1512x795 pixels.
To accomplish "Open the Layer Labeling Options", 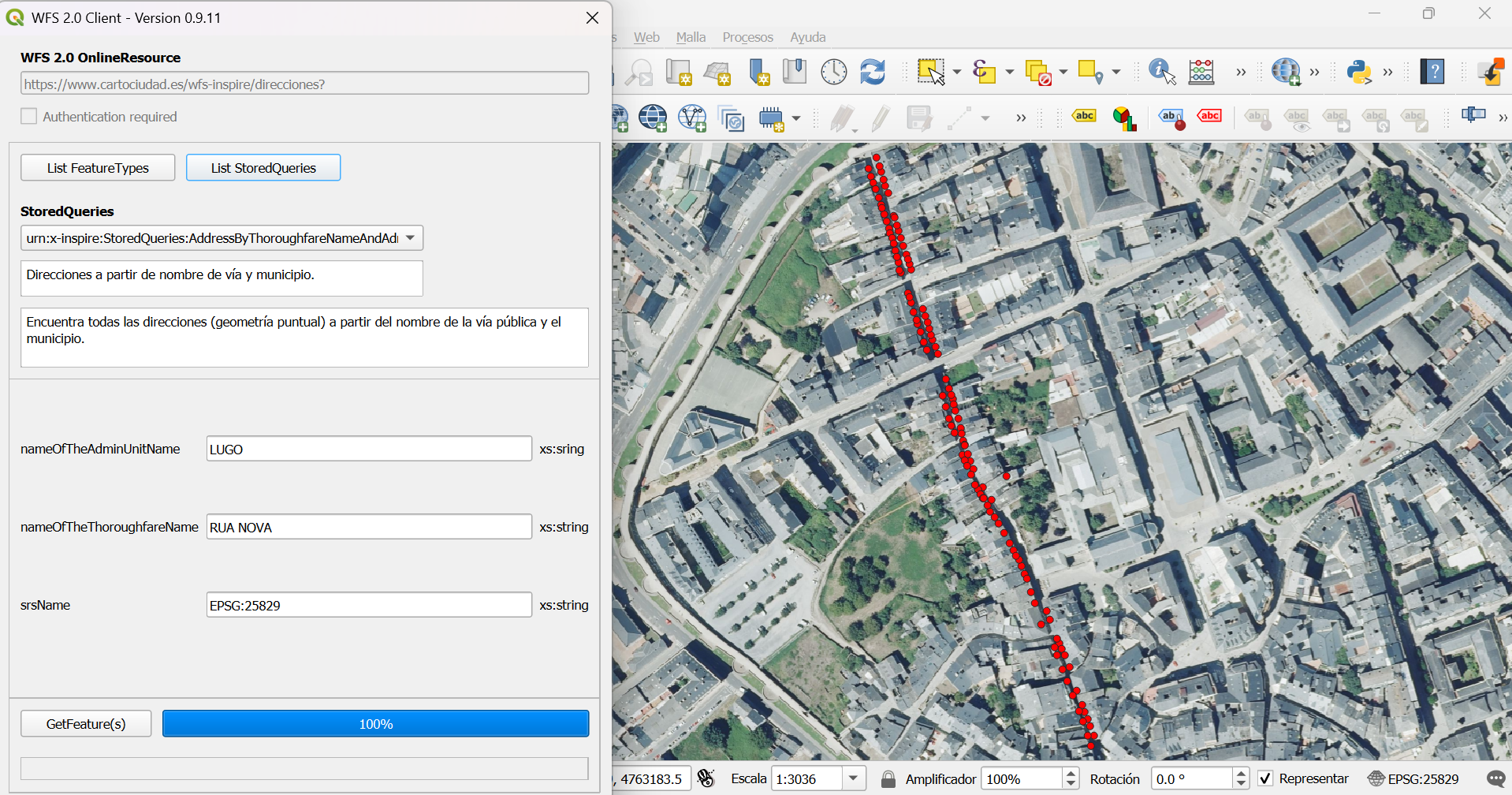I will point(1084,115).
